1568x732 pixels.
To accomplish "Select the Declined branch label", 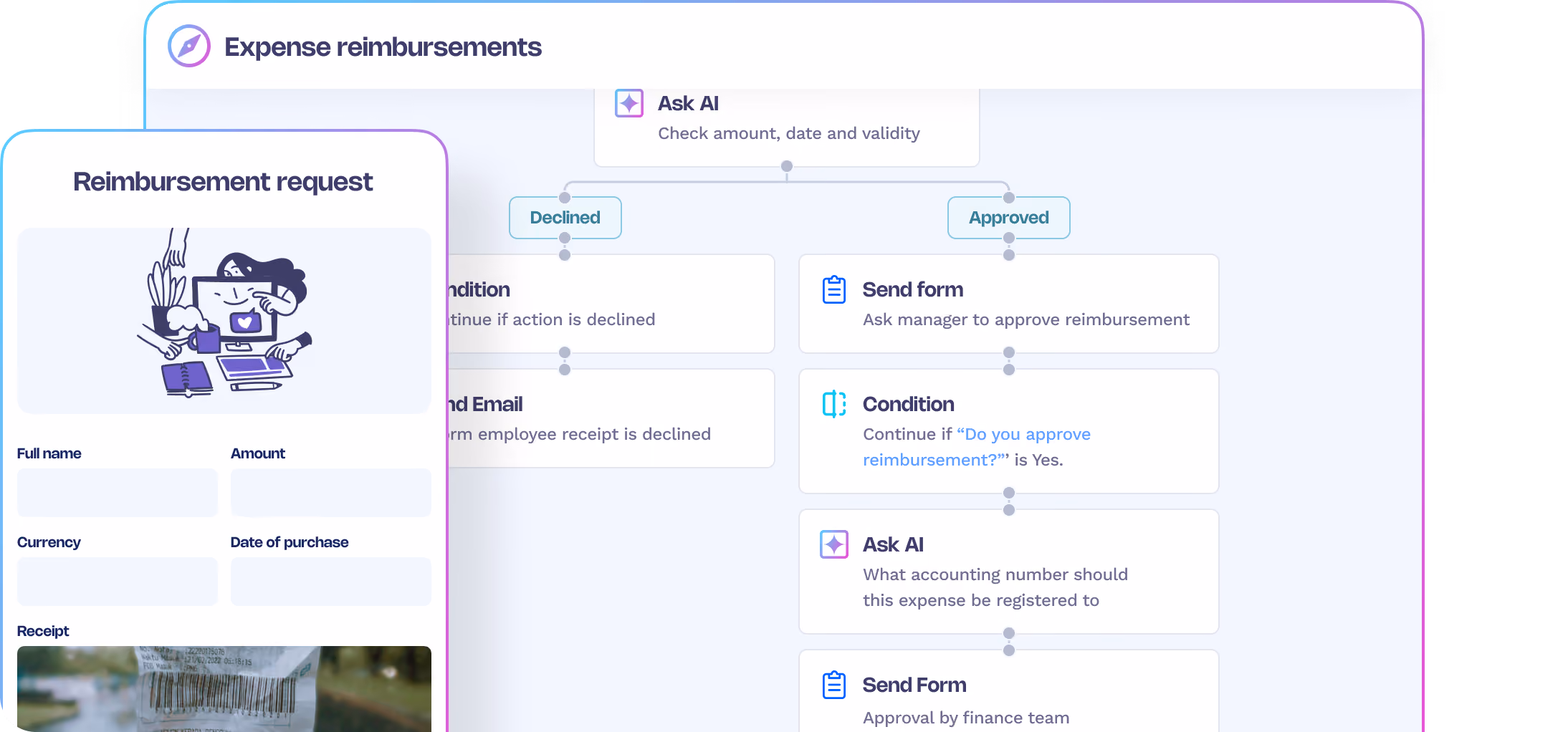I will tap(565, 218).
